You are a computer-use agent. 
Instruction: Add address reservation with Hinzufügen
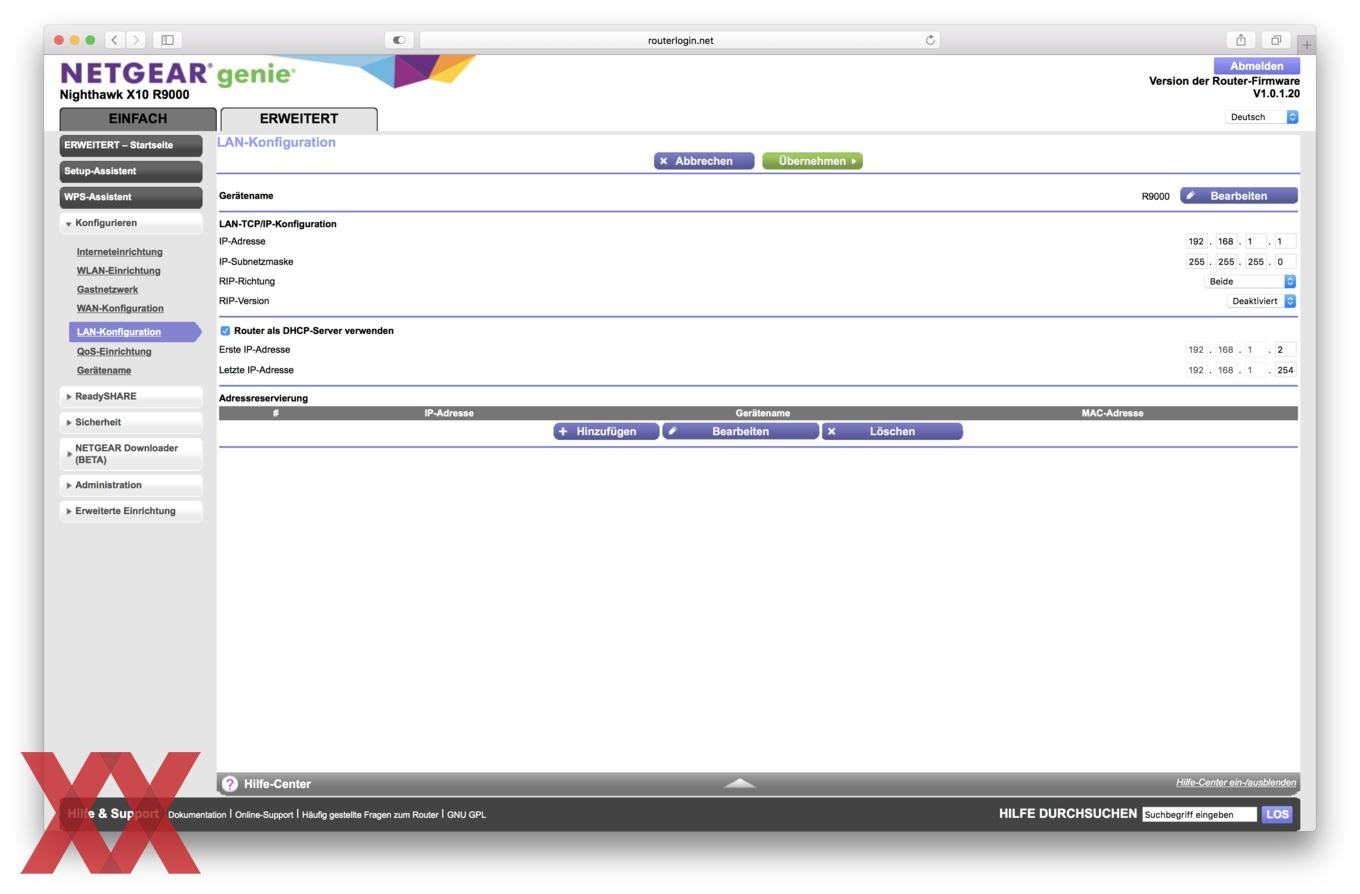[606, 432]
